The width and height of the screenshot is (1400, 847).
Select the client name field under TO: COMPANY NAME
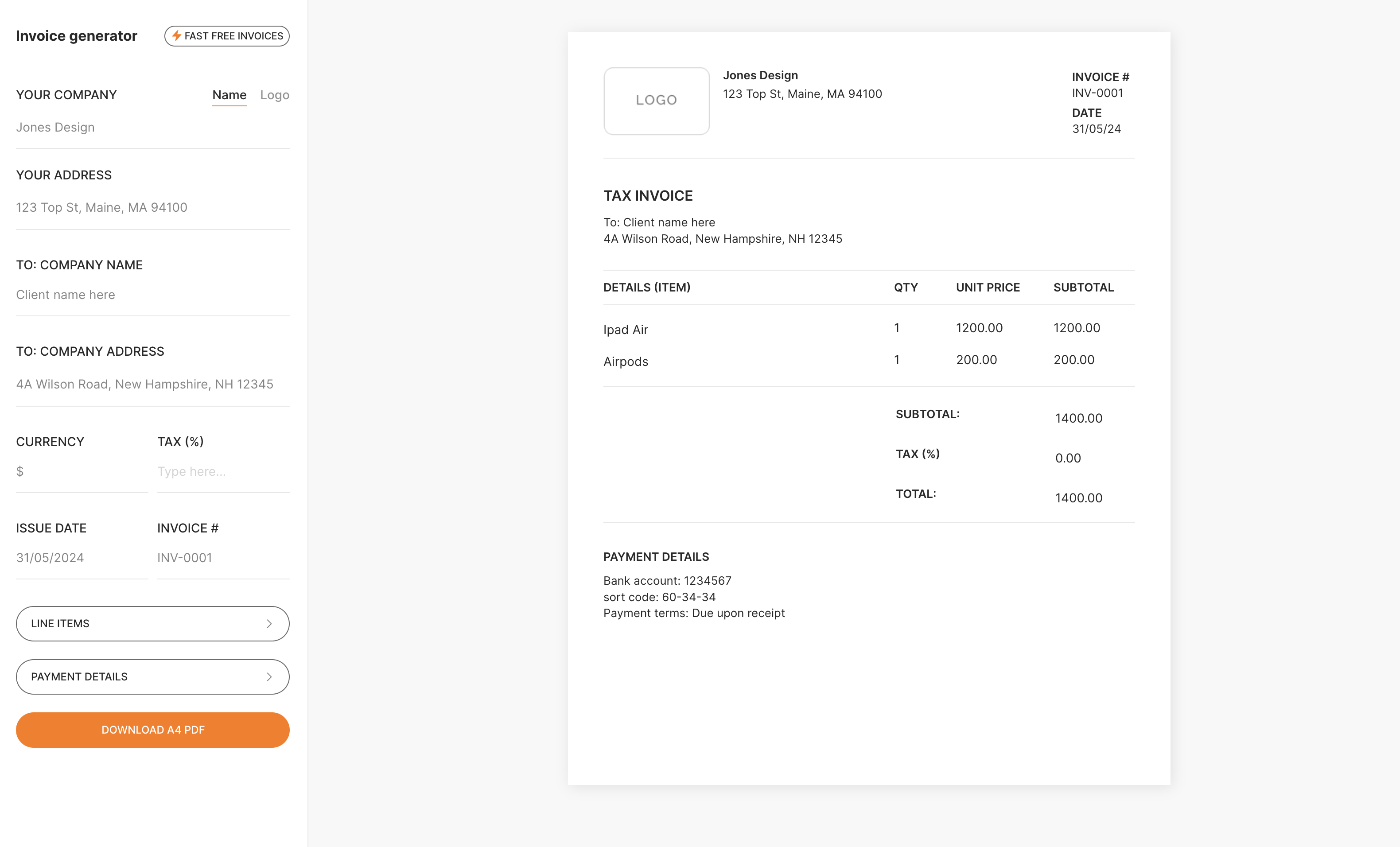pos(152,294)
